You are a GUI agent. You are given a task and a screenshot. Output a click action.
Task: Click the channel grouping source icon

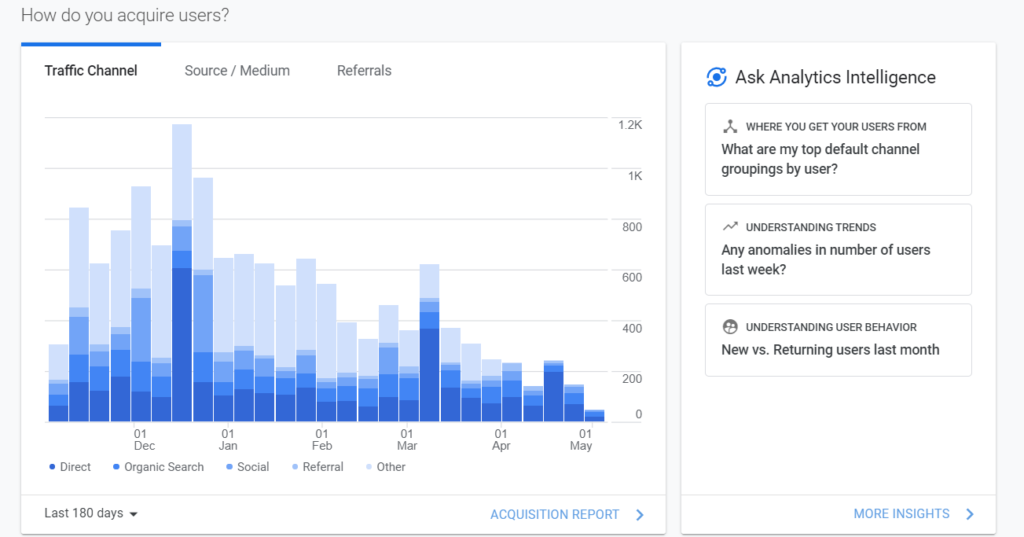730,127
